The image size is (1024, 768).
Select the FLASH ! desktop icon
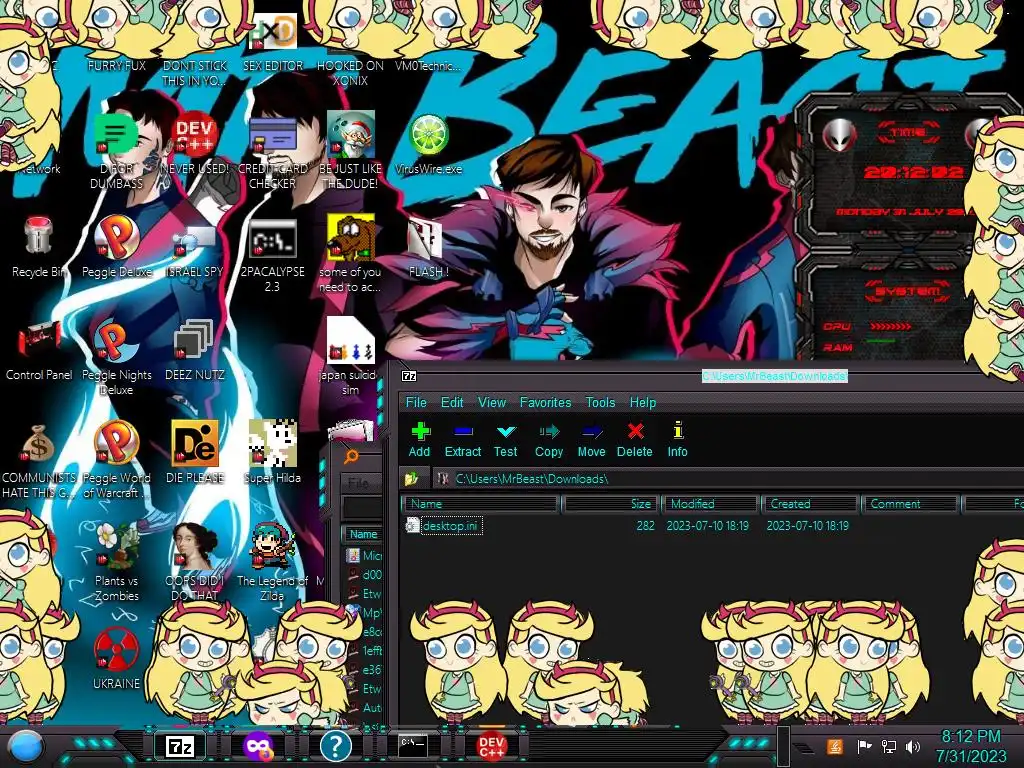[x=428, y=249]
